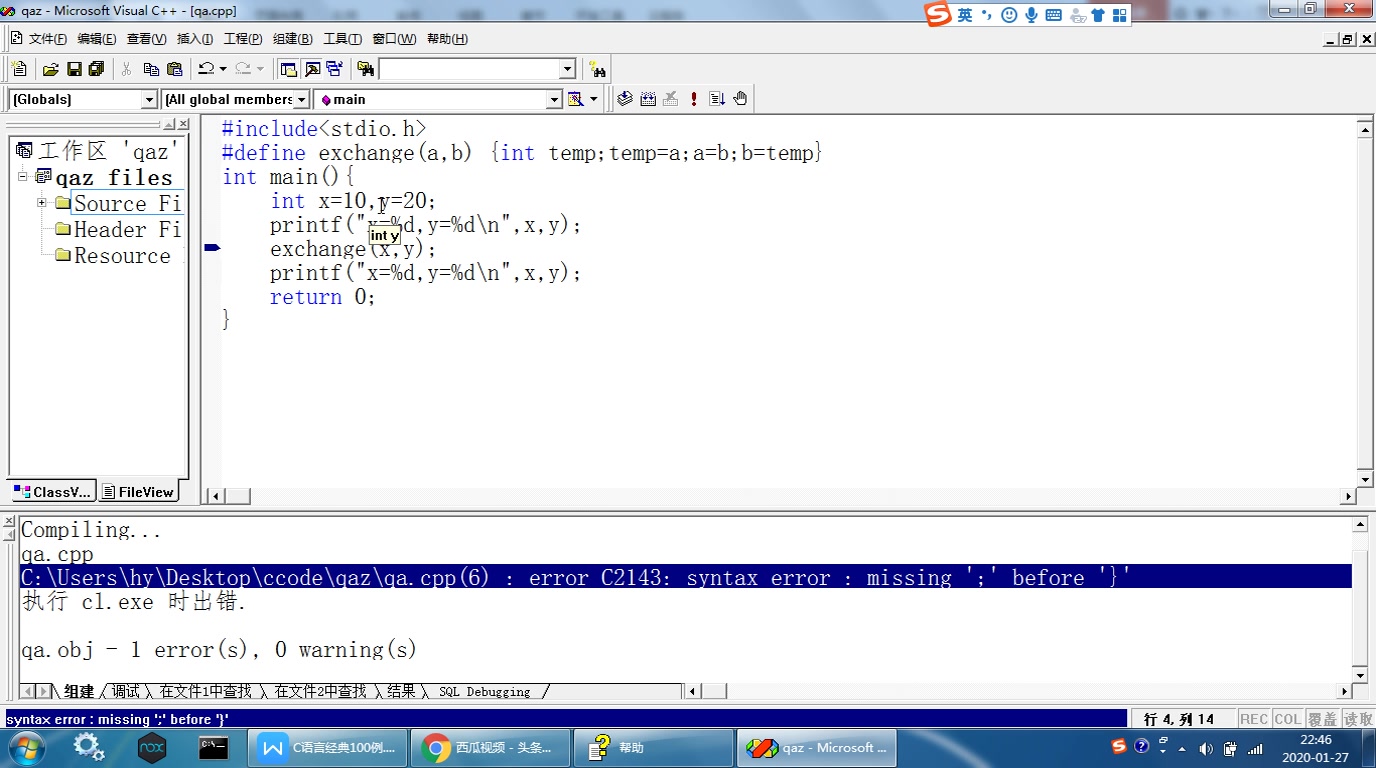
Task: Click the hand Insert/Remove Breakpoint icon
Action: pyautogui.click(x=740, y=99)
